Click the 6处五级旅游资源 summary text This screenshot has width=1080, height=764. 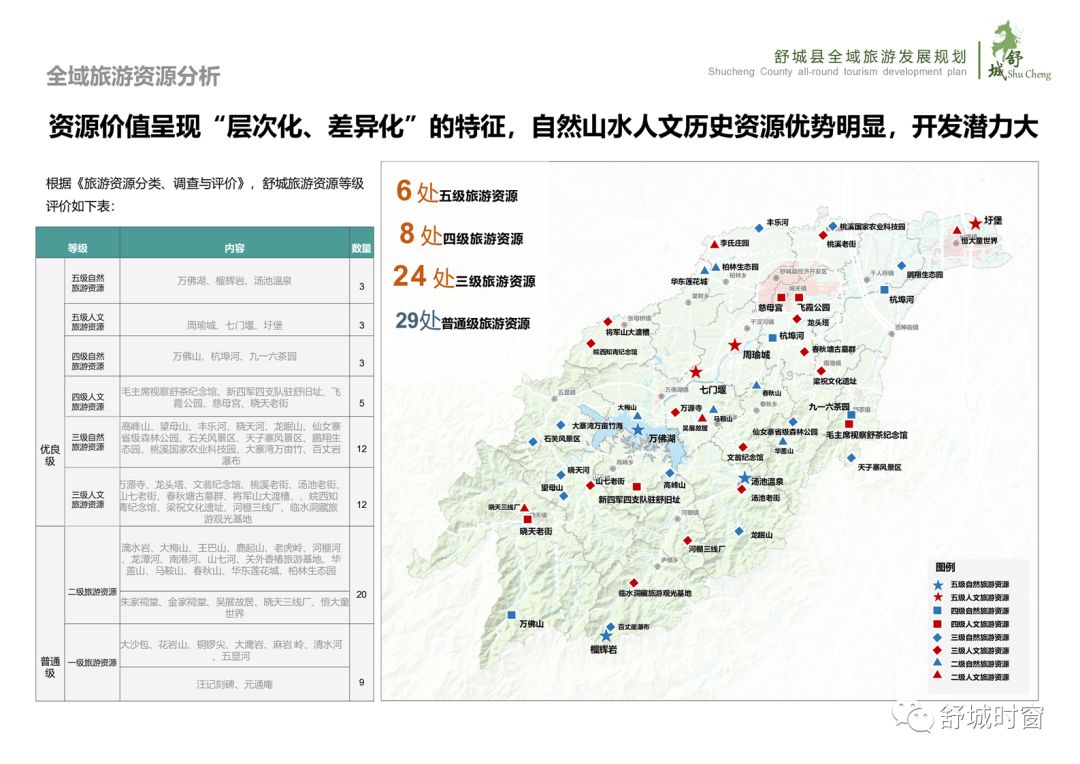coord(457,193)
